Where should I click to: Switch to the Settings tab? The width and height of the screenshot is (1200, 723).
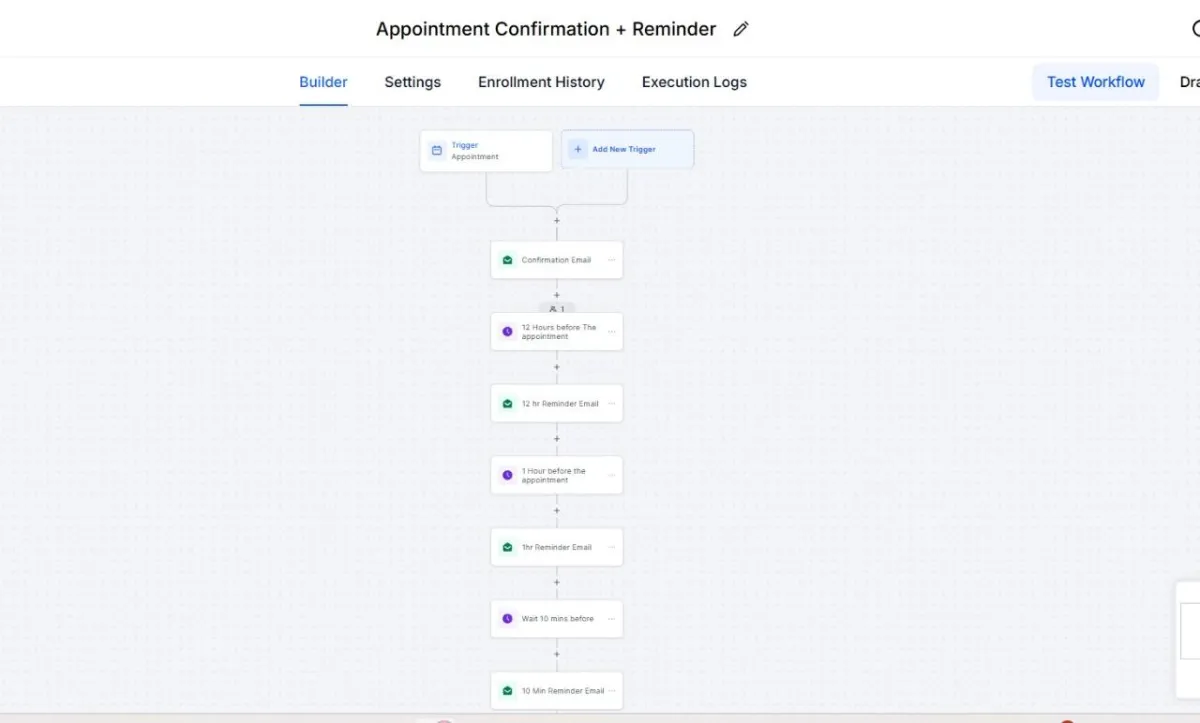coord(413,82)
